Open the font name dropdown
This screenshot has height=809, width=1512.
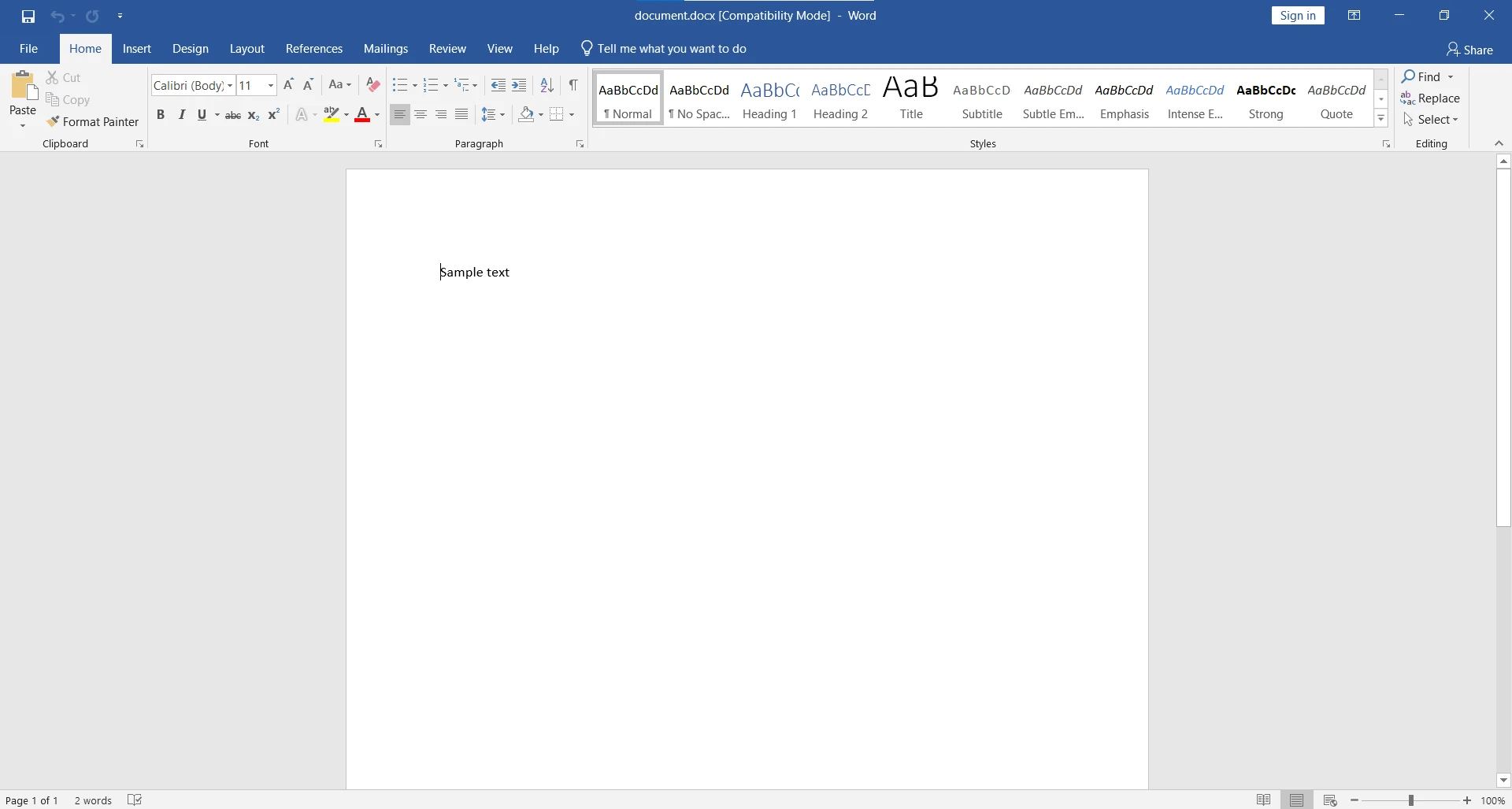pos(230,86)
